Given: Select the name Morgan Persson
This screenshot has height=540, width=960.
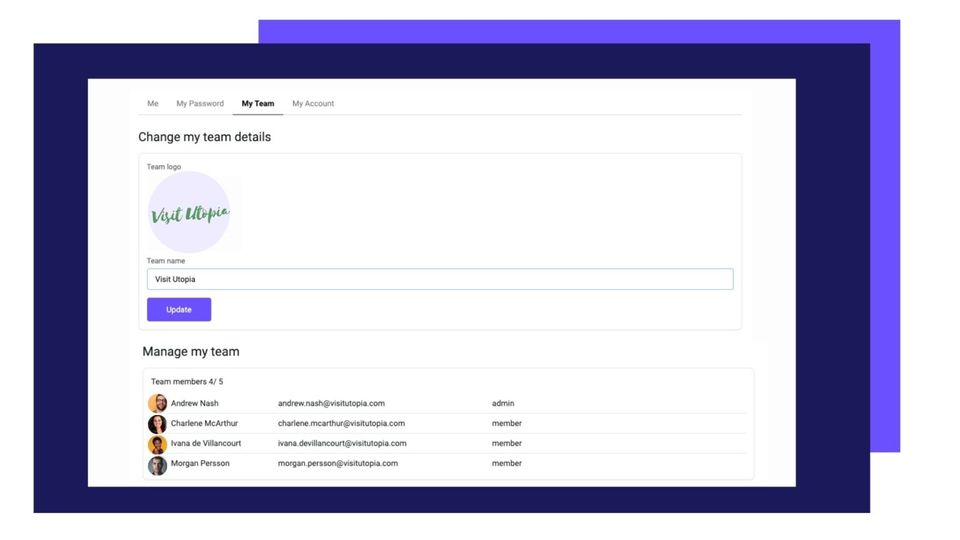Looking at the screenshot, I should tap(200, 463).
